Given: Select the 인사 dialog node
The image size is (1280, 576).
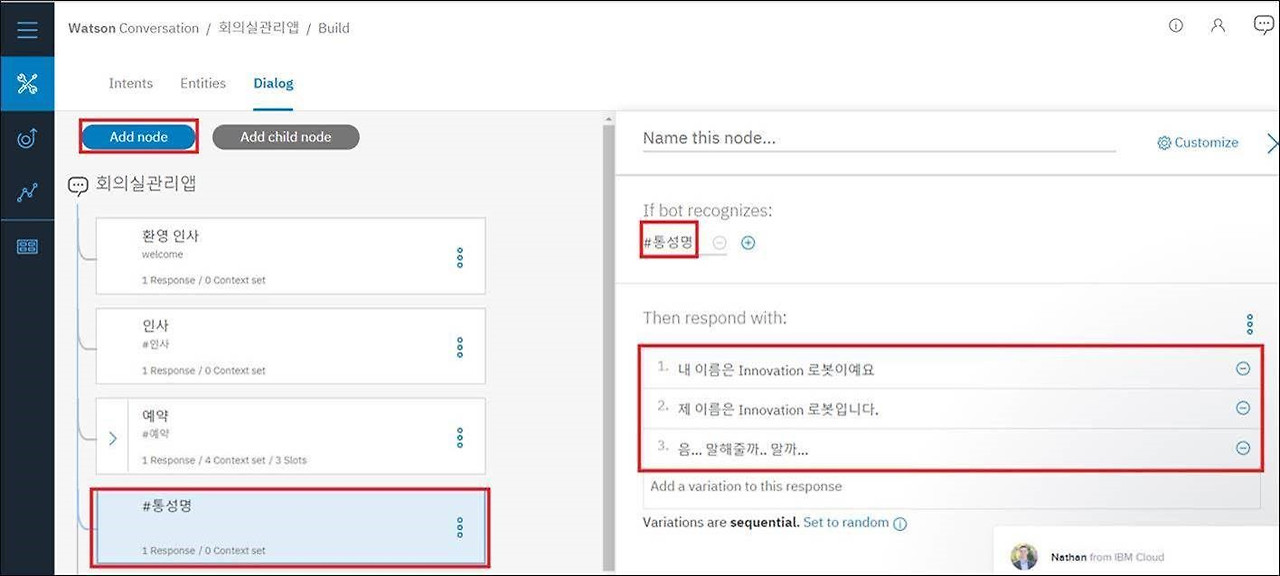Looking at the screenshot, I should (x=291, y=346).
